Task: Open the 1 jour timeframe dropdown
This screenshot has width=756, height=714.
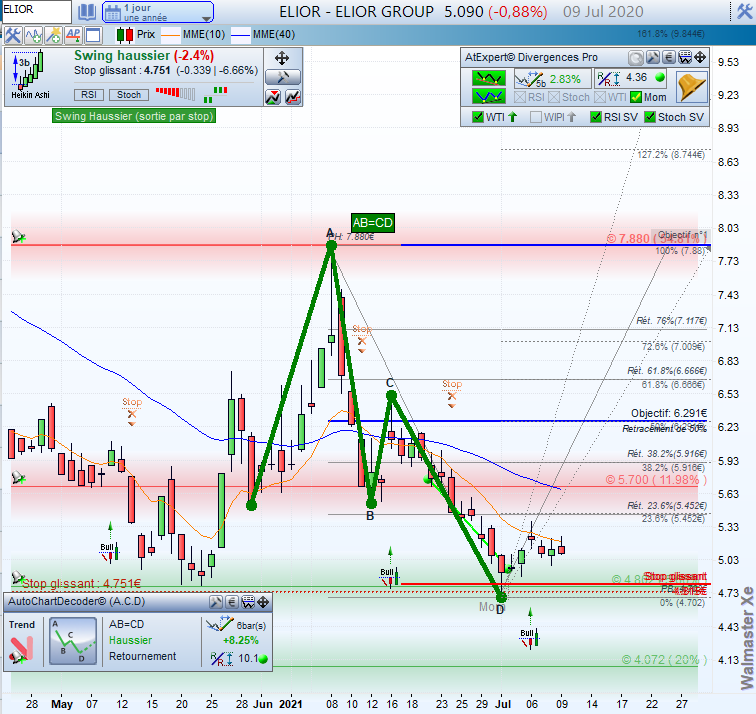Action: tap(158, 12)
